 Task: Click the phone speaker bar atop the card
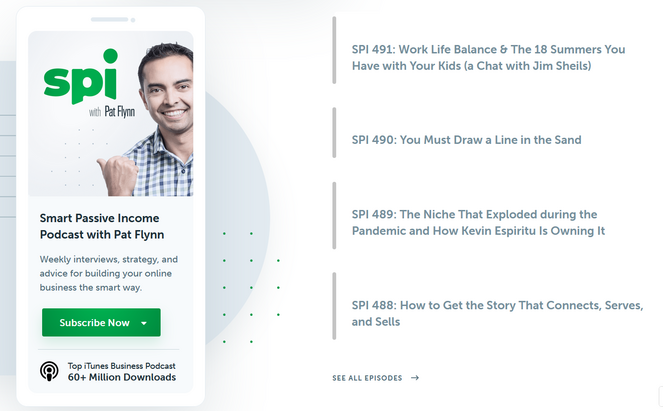coord(109,19)
